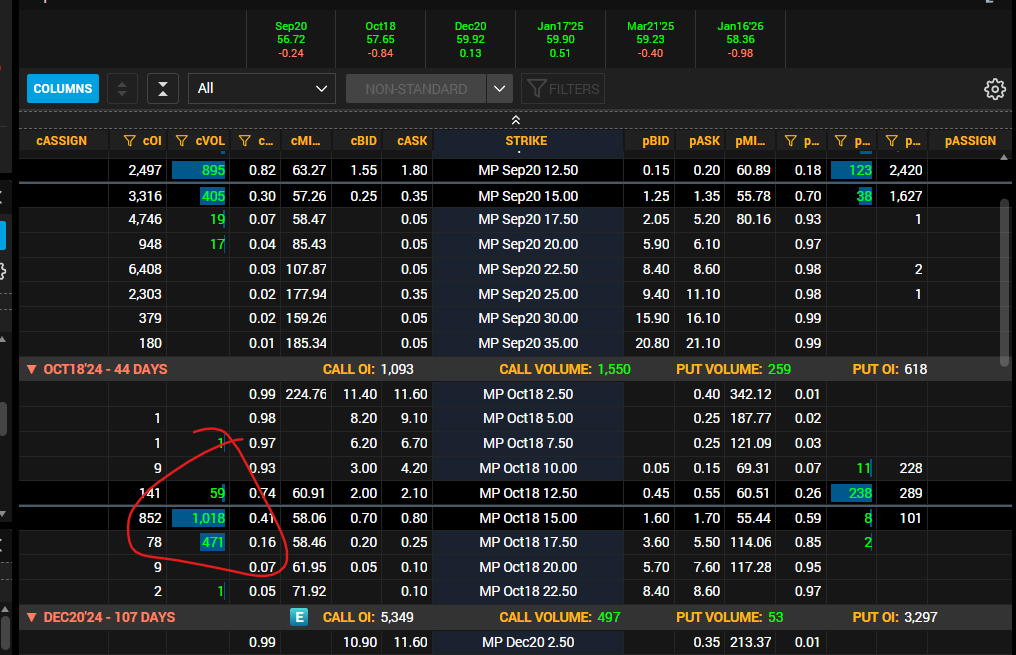1016x655 pixels.
Task: Click the MP Oct18 15.00 strike cell
Action: tap(528, 518)
